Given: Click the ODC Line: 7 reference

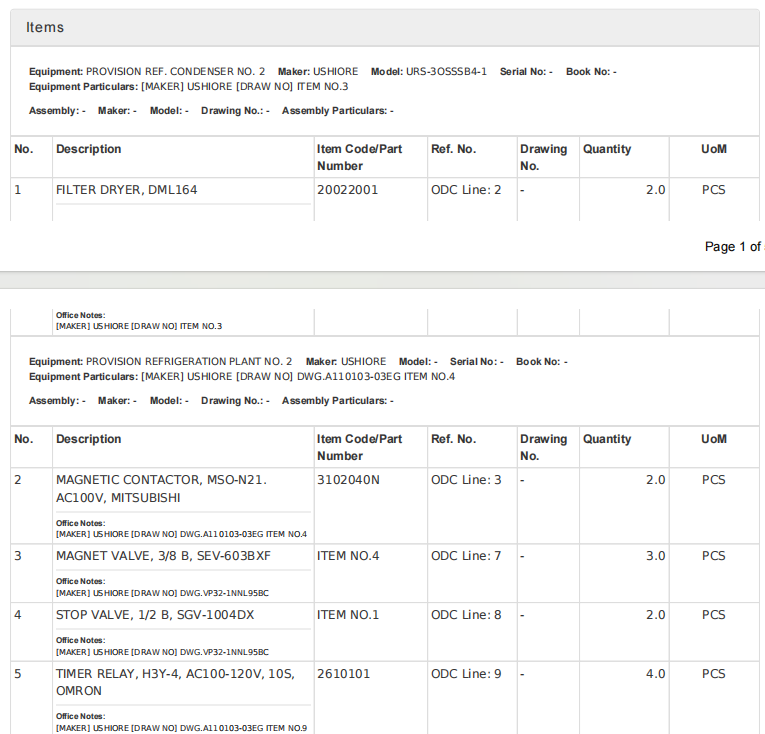Looking at the screenshot, I should click(466, 556).
